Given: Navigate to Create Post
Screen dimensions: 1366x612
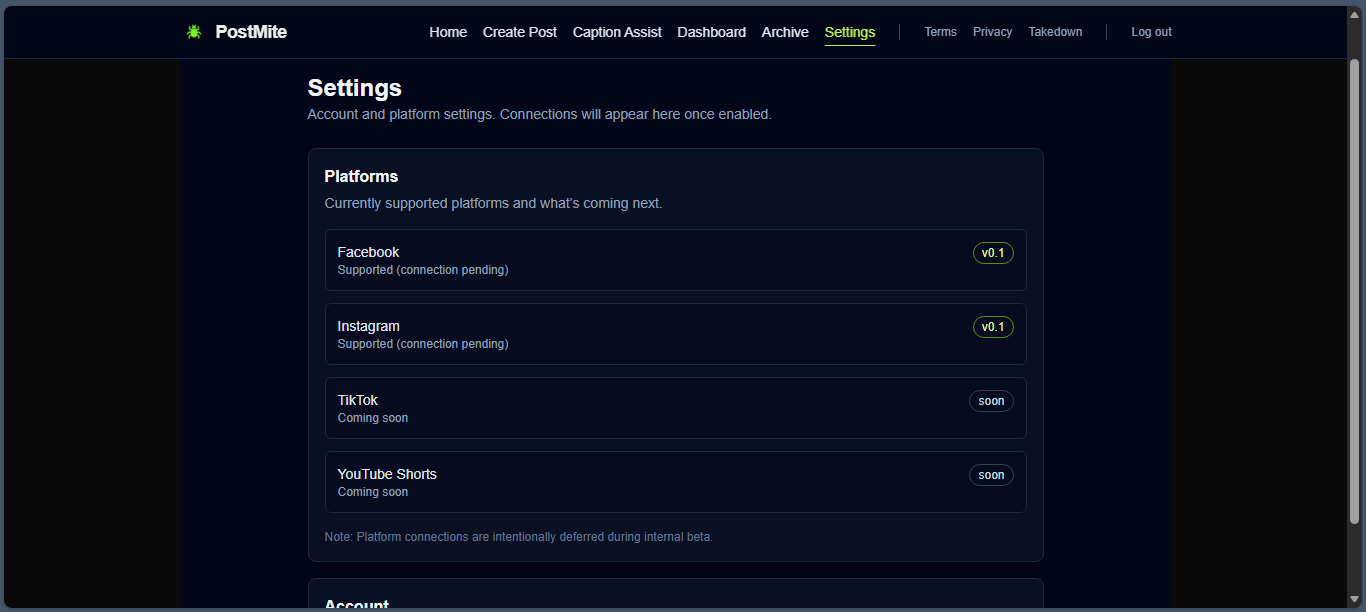Looking at the screenshot, I should (519, 31).
